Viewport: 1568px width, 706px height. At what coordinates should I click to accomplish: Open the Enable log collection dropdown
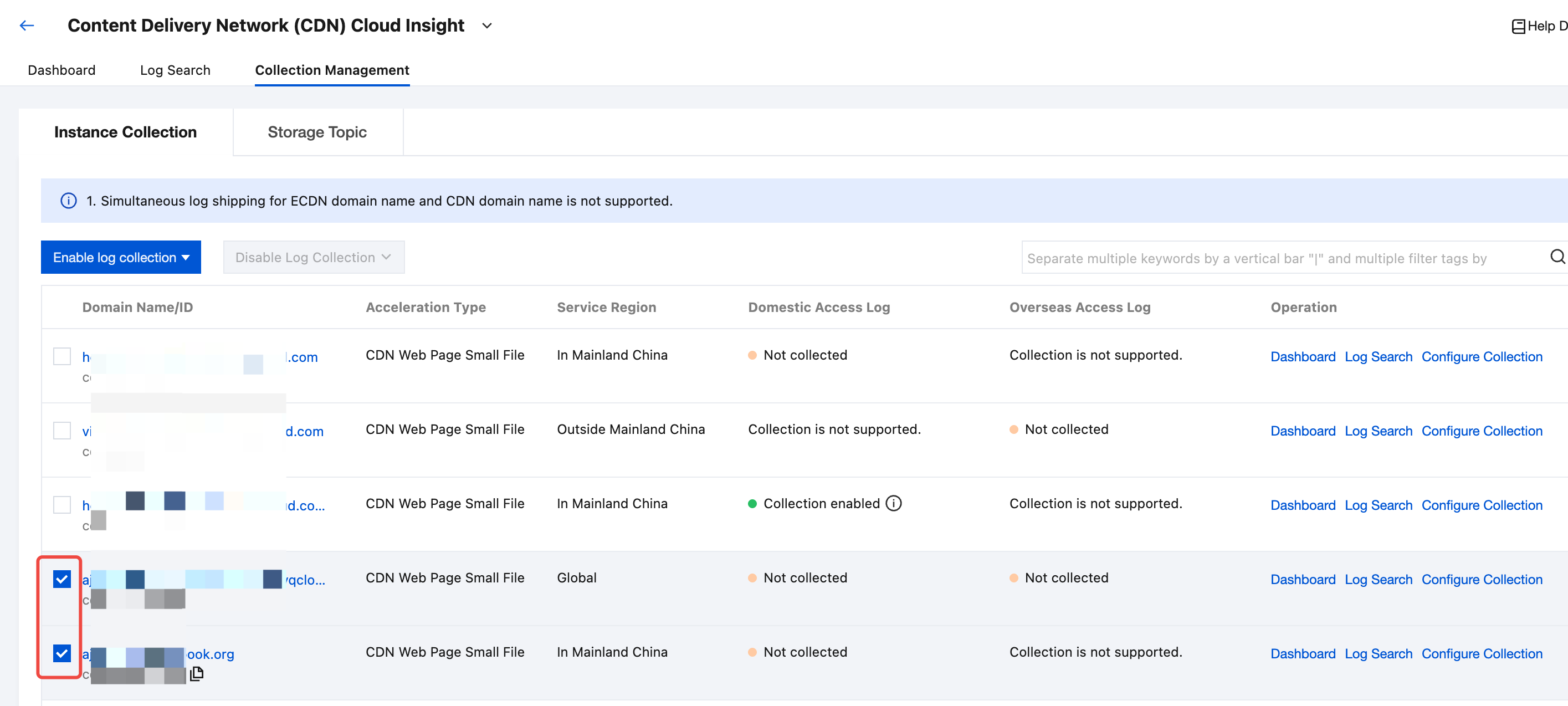point(121,258)
